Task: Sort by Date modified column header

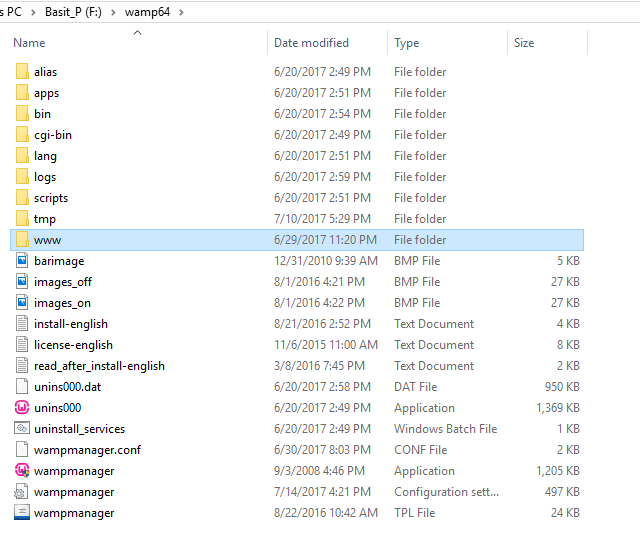Action: tap(311, 43)
